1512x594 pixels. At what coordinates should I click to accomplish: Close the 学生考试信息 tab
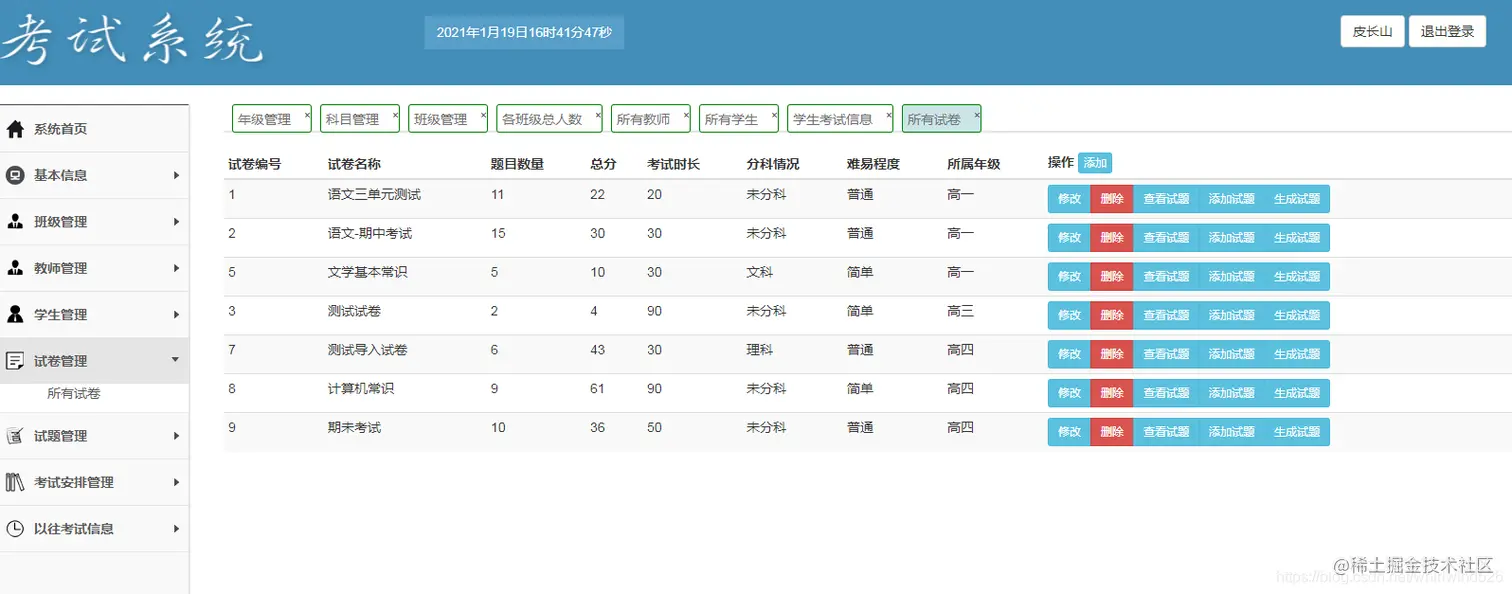[x=889, y=115]
